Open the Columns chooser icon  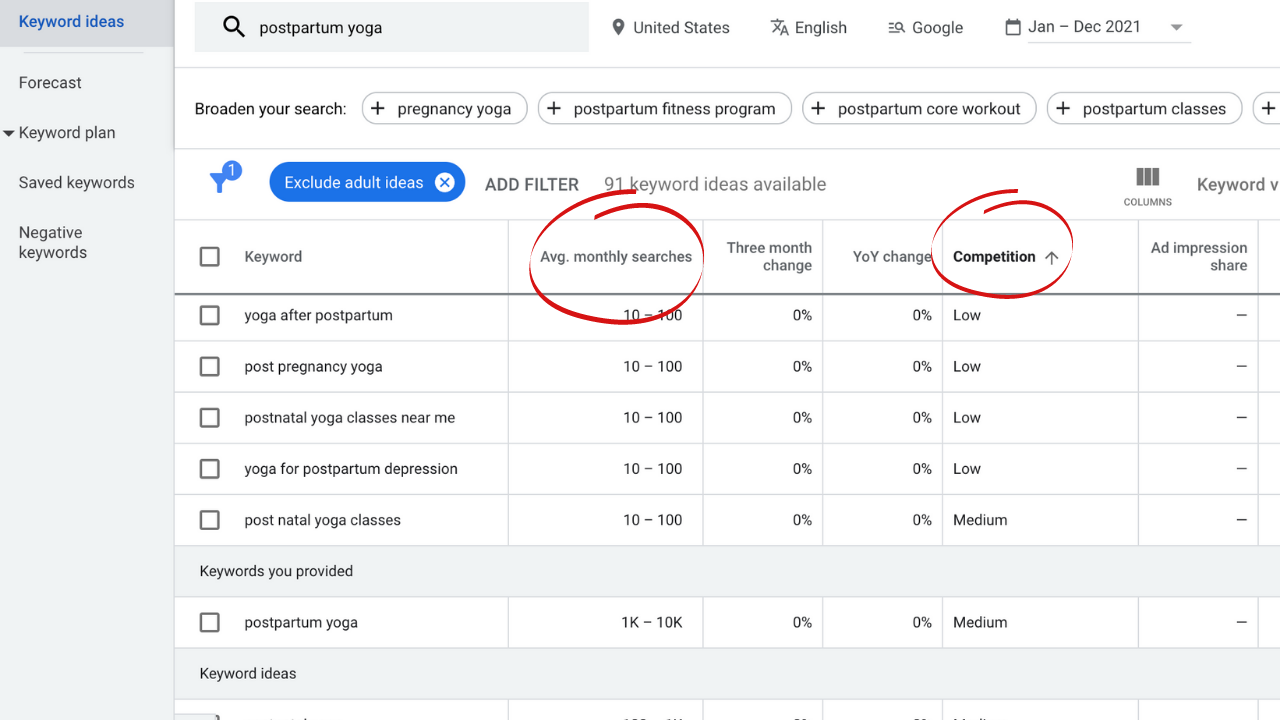[1147, 178]
